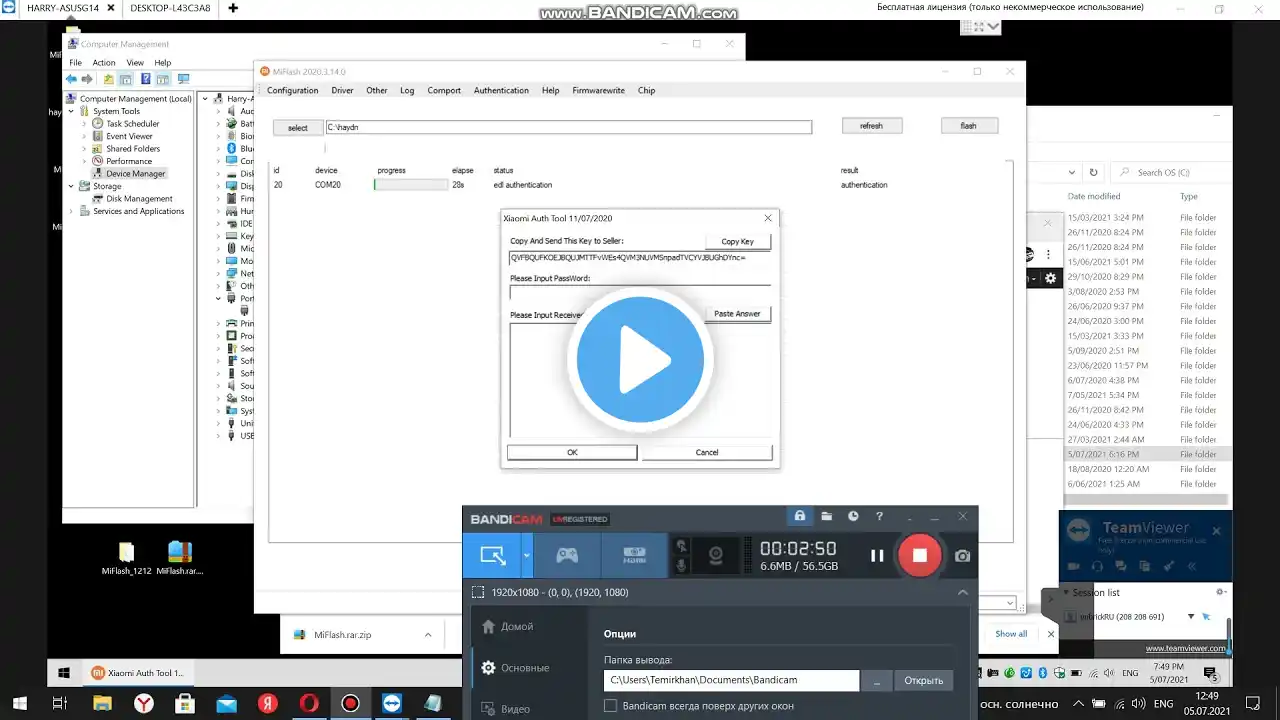This screenshot has height=720, width=1280.
Task: Pause the Bandicam recording
Action: click(x=877, y=555)
